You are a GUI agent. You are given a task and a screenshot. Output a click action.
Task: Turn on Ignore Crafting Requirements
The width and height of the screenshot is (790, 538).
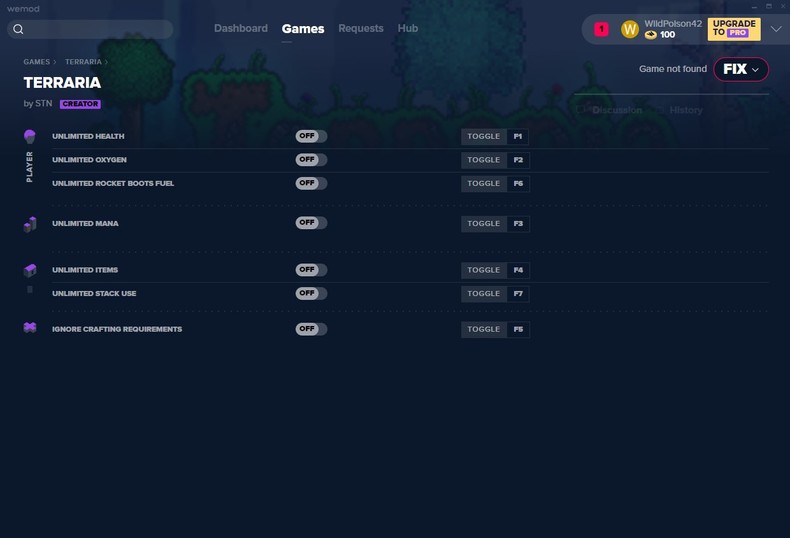click(x=311, y=329)
